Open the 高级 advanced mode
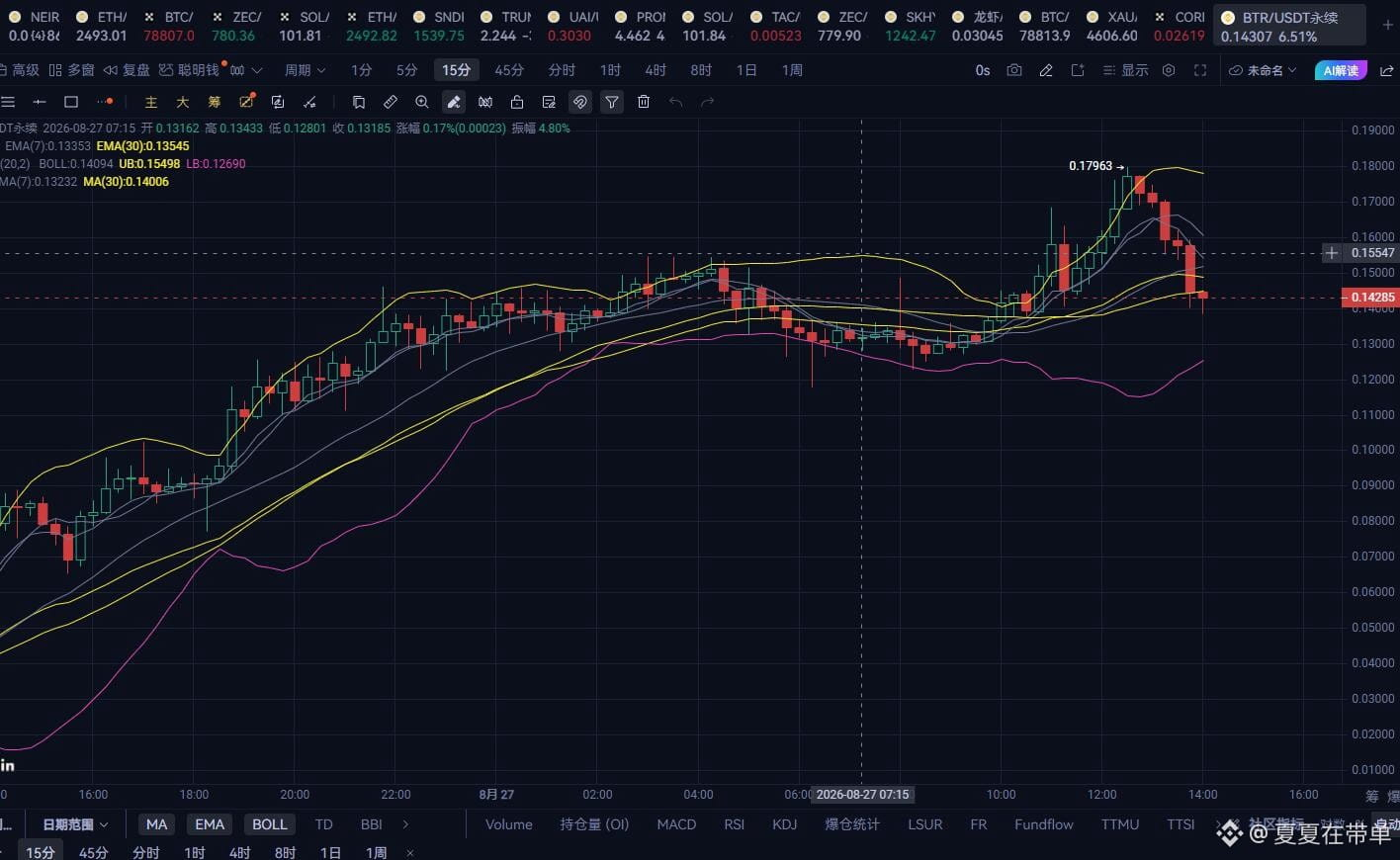This screenshot has width=1400, height=860. pos(20,70)
